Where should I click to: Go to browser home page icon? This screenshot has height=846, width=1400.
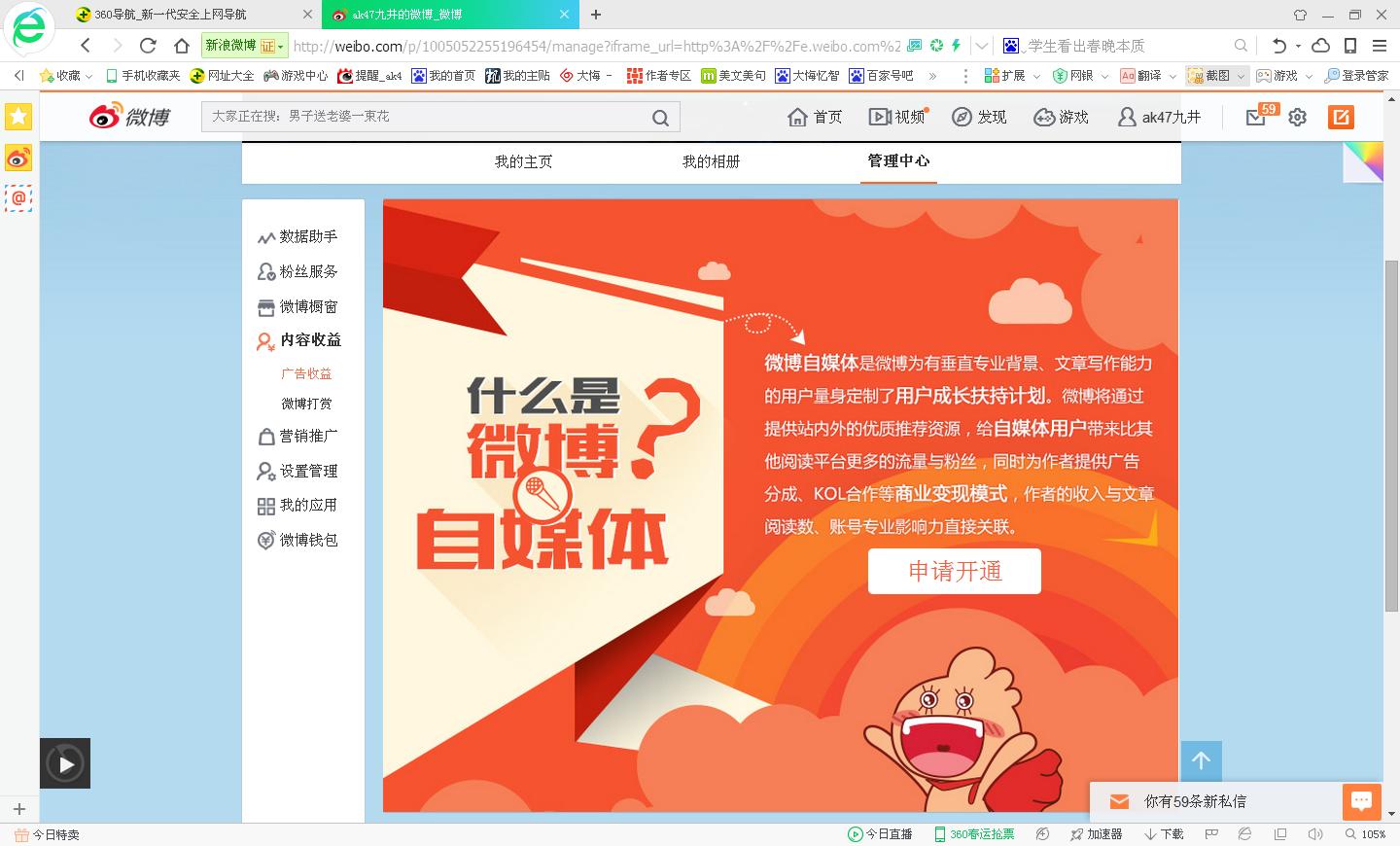(182, 46)
